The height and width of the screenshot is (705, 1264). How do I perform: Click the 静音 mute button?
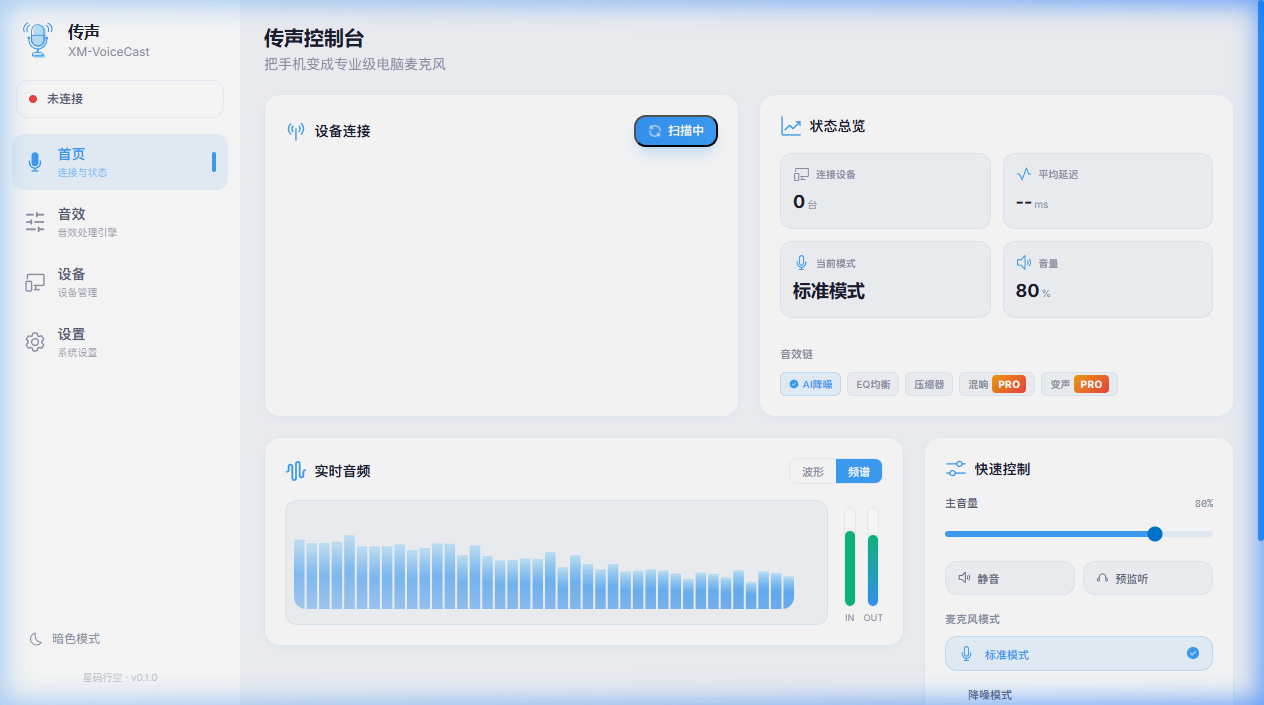click(1010, 578)
